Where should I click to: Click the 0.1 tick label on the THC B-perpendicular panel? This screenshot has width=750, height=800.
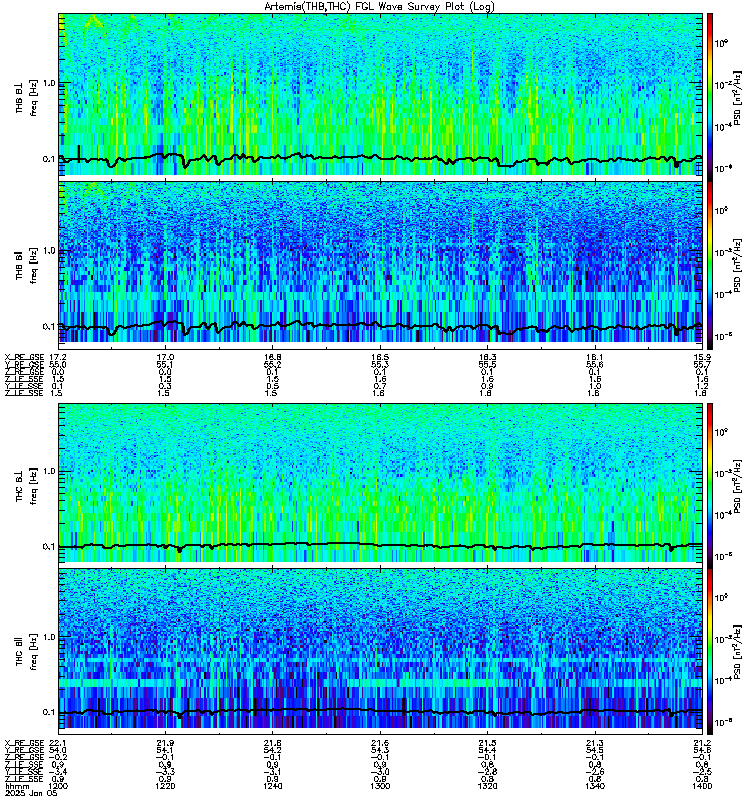click(48, 546)
